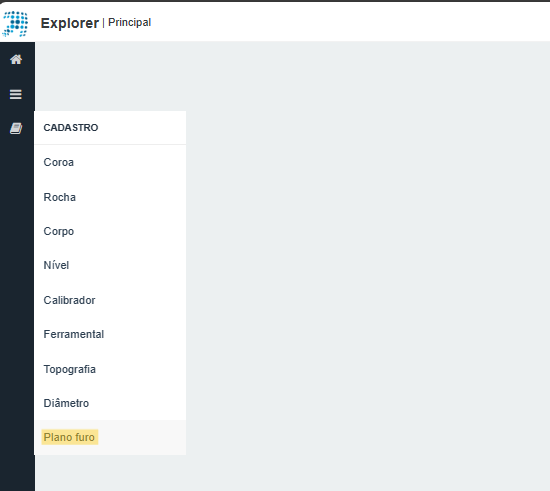The image size is (550, 491).
Task: Click the Explorer title text
Action: coord(70,23)
